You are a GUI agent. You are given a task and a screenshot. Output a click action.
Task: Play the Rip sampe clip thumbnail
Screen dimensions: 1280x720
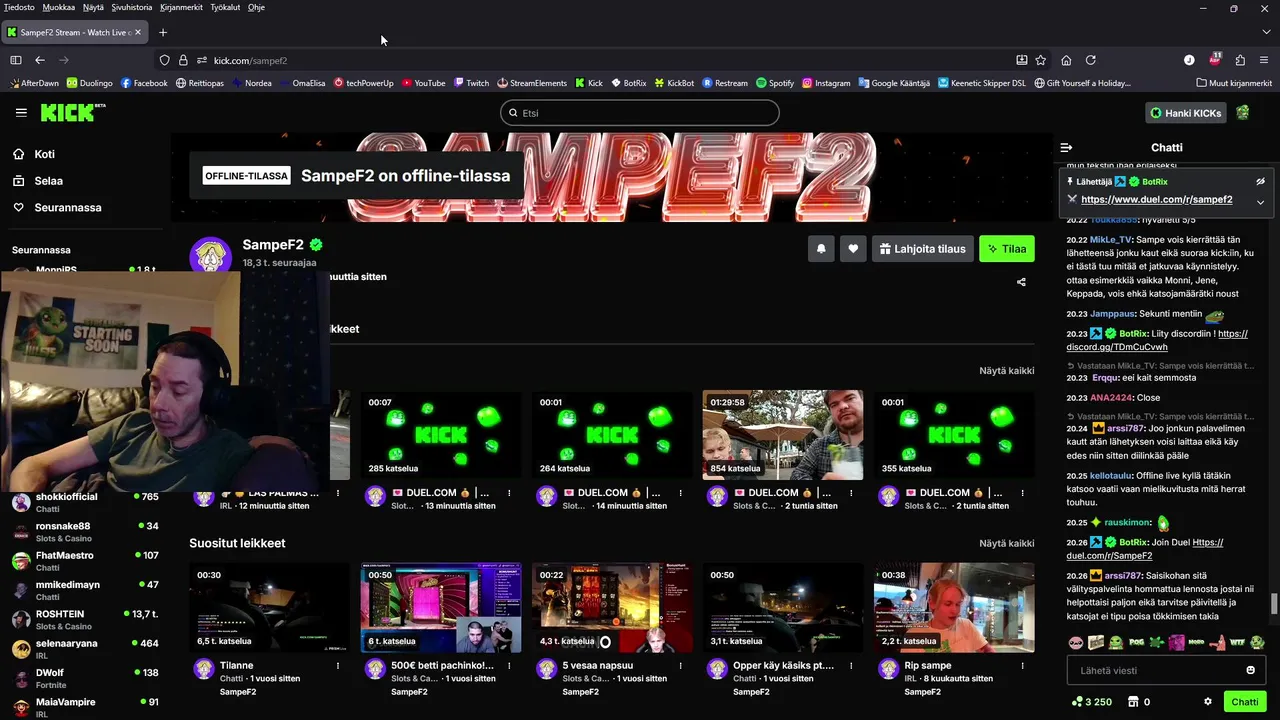coord(954,608)
